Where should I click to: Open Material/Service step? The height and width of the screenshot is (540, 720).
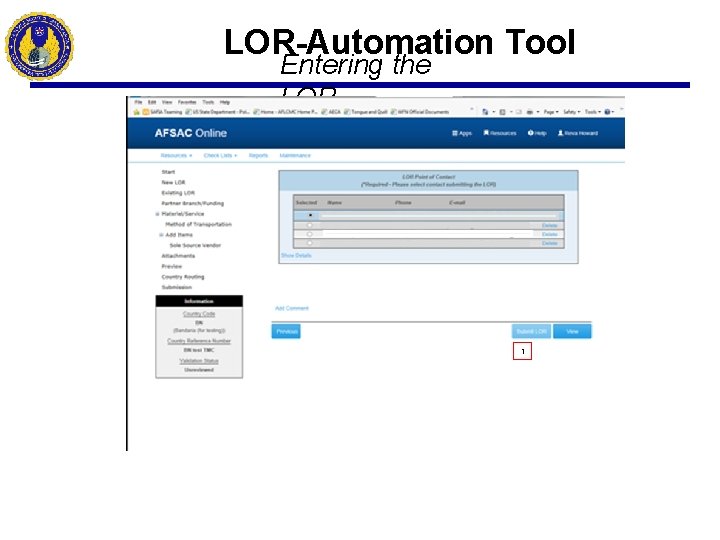click(x=183, y=214)
